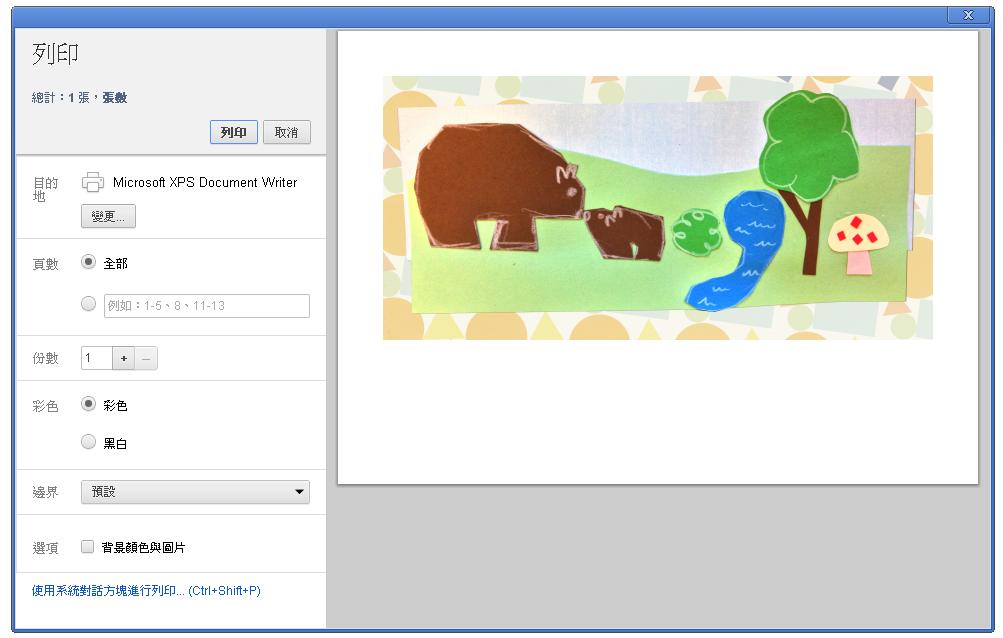Choose the 彩色 color radio button

pyautogui.click(x=88, y=404)
